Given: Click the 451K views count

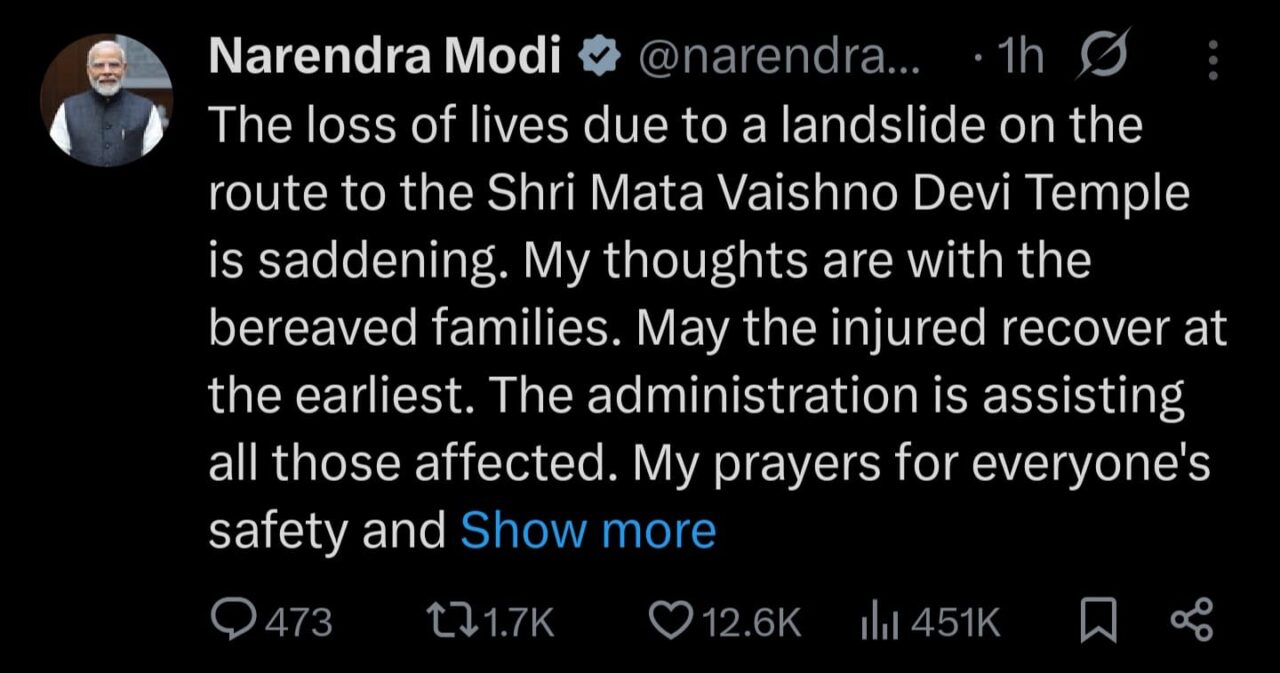Looking at the screenshot, I should pyautogui.click(x=954, y=623).
